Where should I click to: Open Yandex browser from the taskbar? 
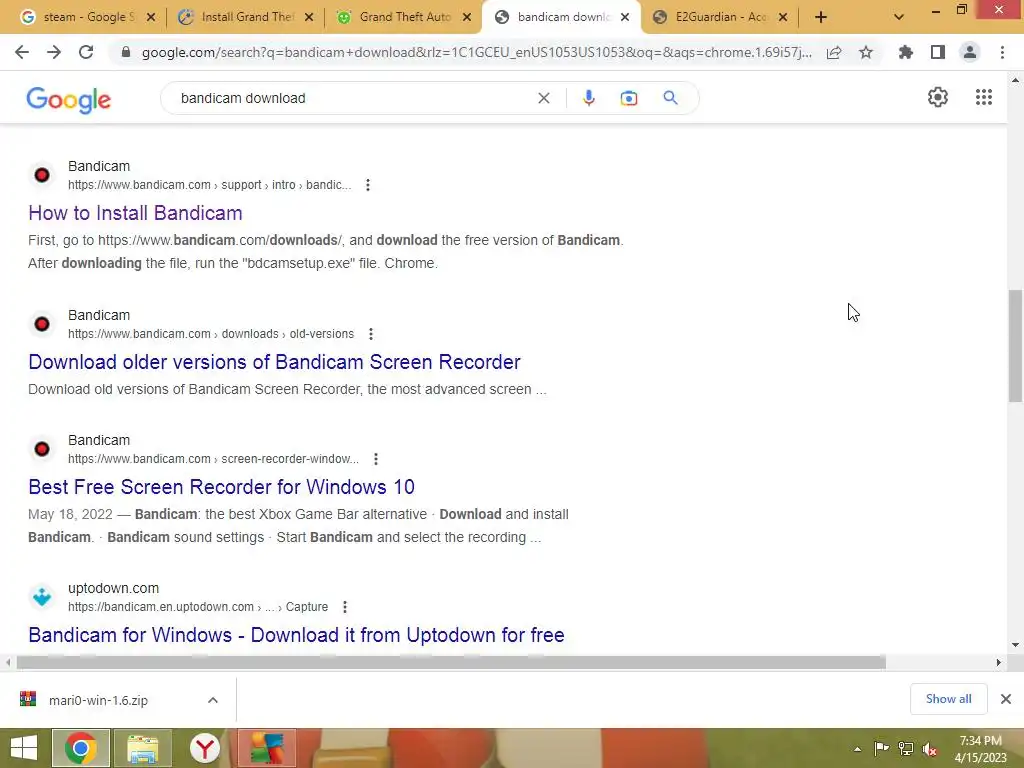204,748
